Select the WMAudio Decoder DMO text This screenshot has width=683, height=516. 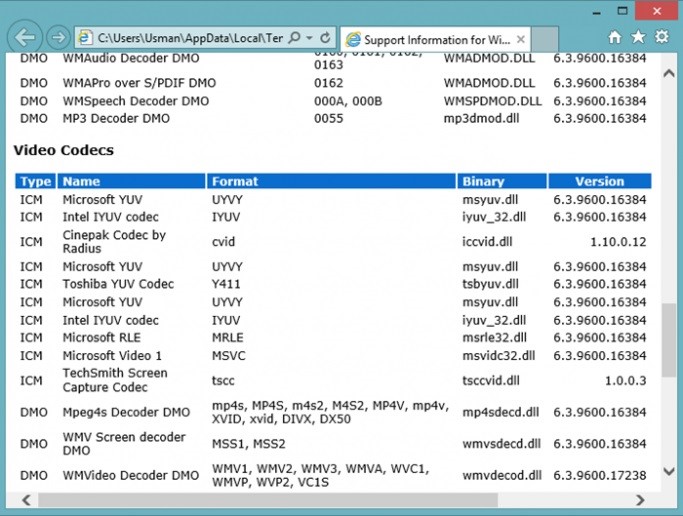(x=131, y=58)
